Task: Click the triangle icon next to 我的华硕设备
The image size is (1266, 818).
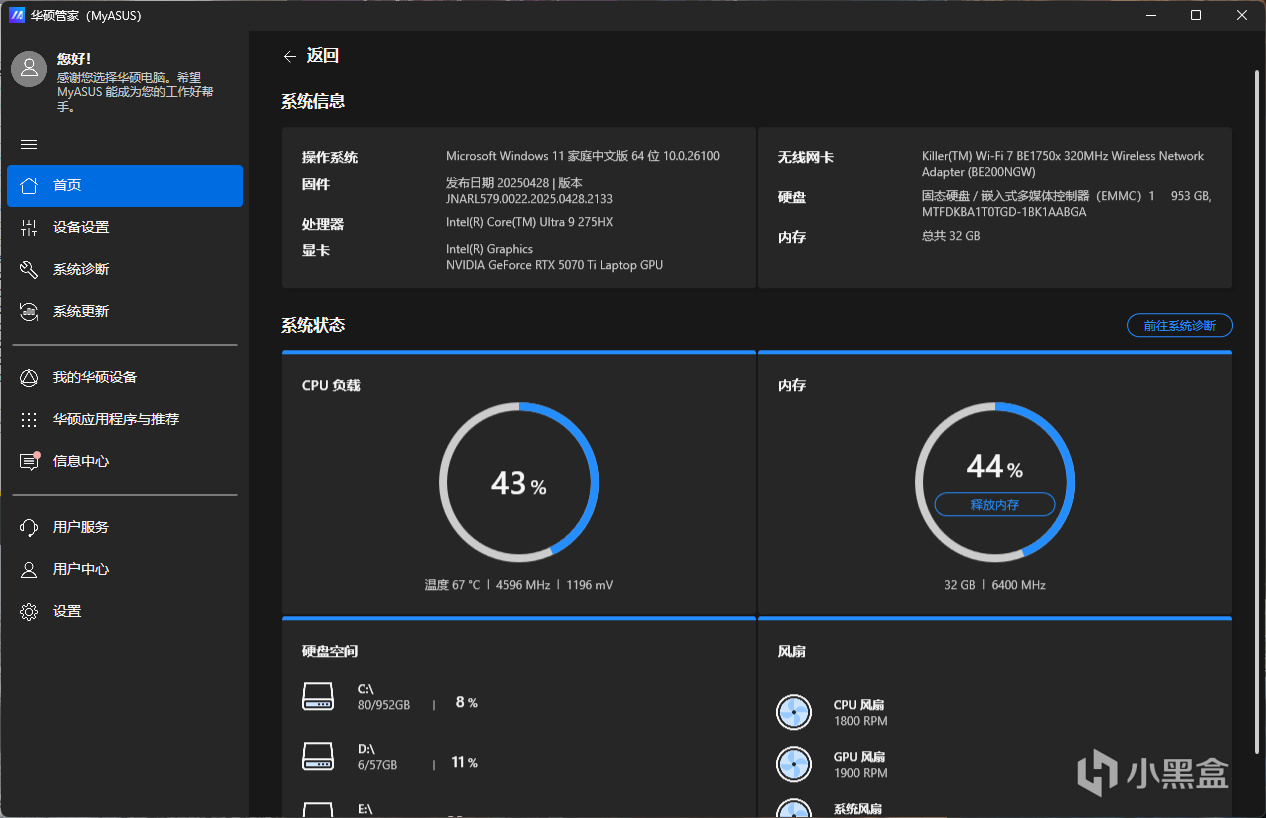Action: (x=29, y=377)
